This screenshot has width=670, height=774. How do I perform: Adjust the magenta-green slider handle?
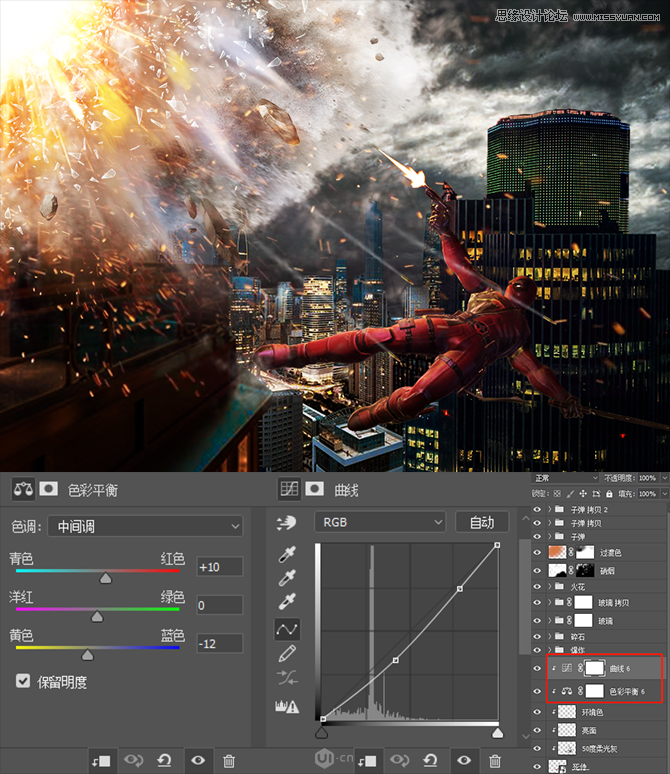coord(97,617)
